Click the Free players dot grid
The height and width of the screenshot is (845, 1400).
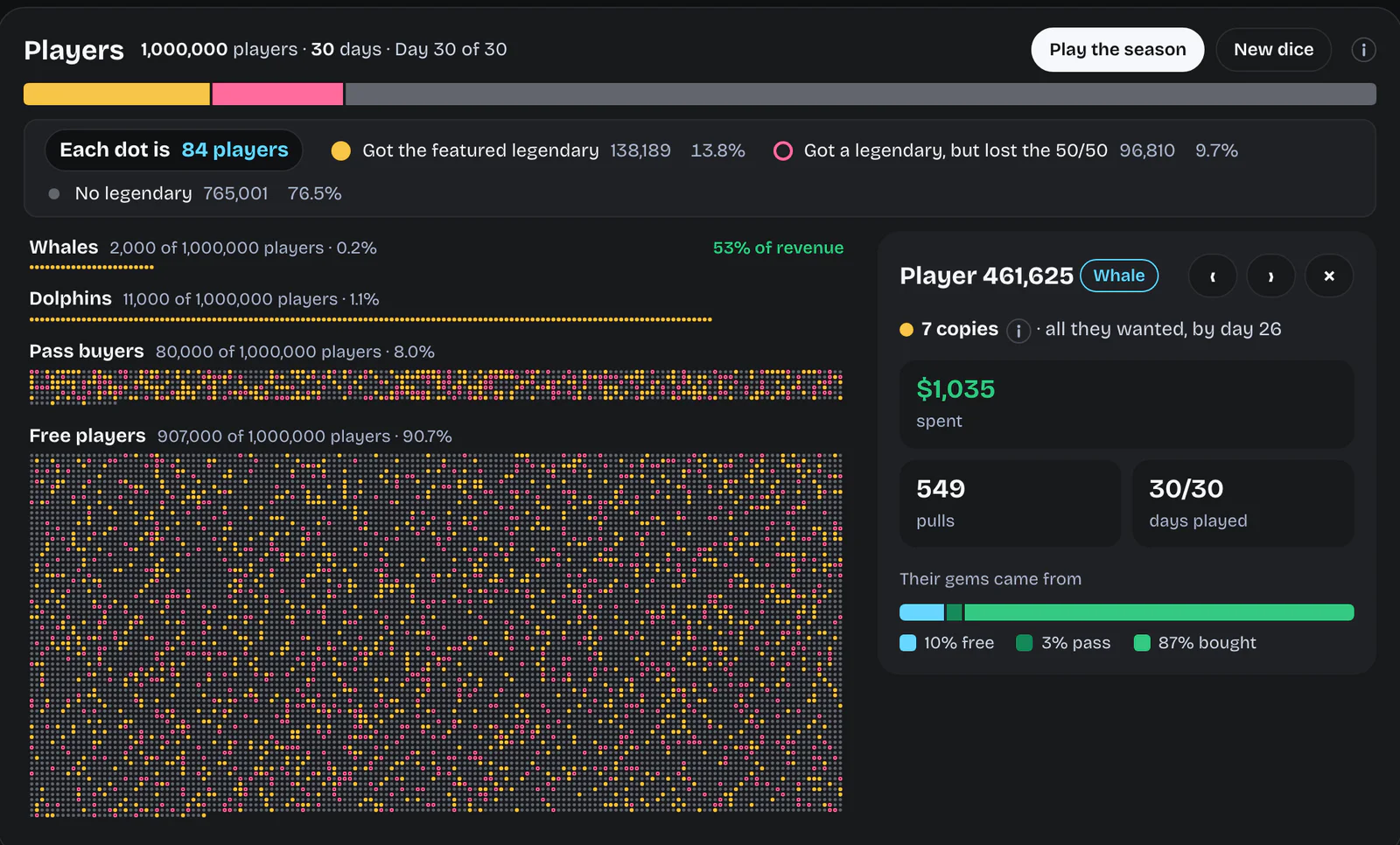436,635
